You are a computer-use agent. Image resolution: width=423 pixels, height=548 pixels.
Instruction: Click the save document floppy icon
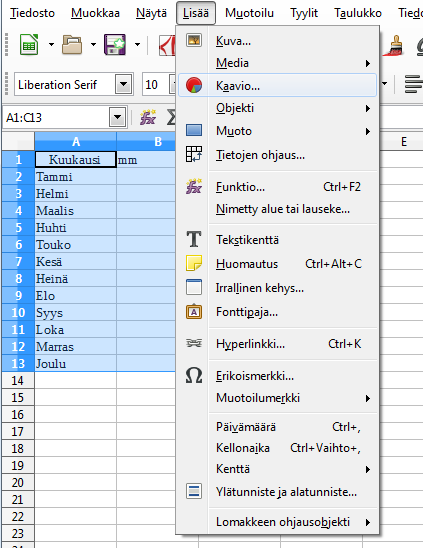coord(115,44)
